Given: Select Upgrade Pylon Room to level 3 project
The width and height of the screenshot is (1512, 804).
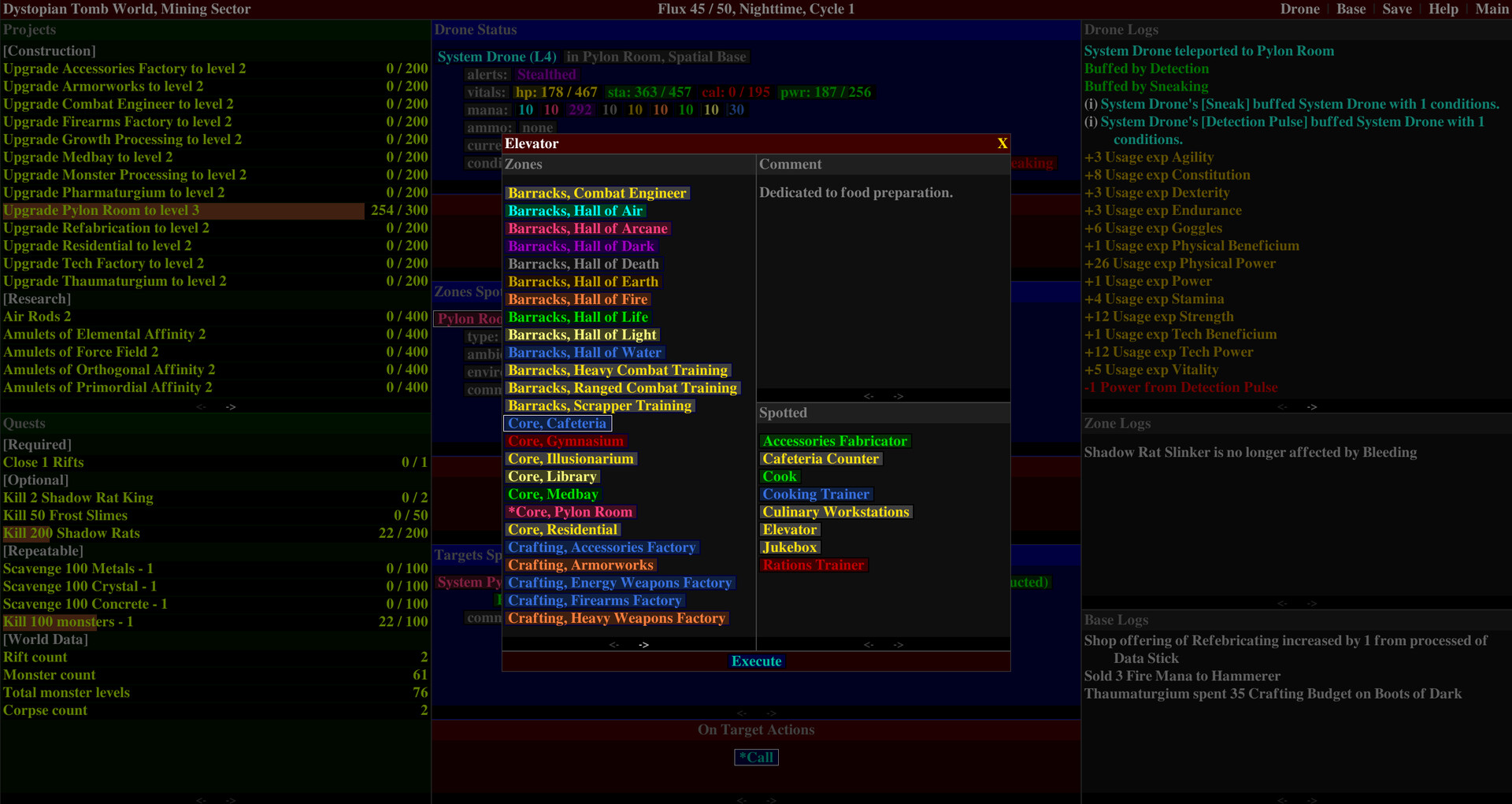Looking at the screenshot, I should (x=102, y=210).
